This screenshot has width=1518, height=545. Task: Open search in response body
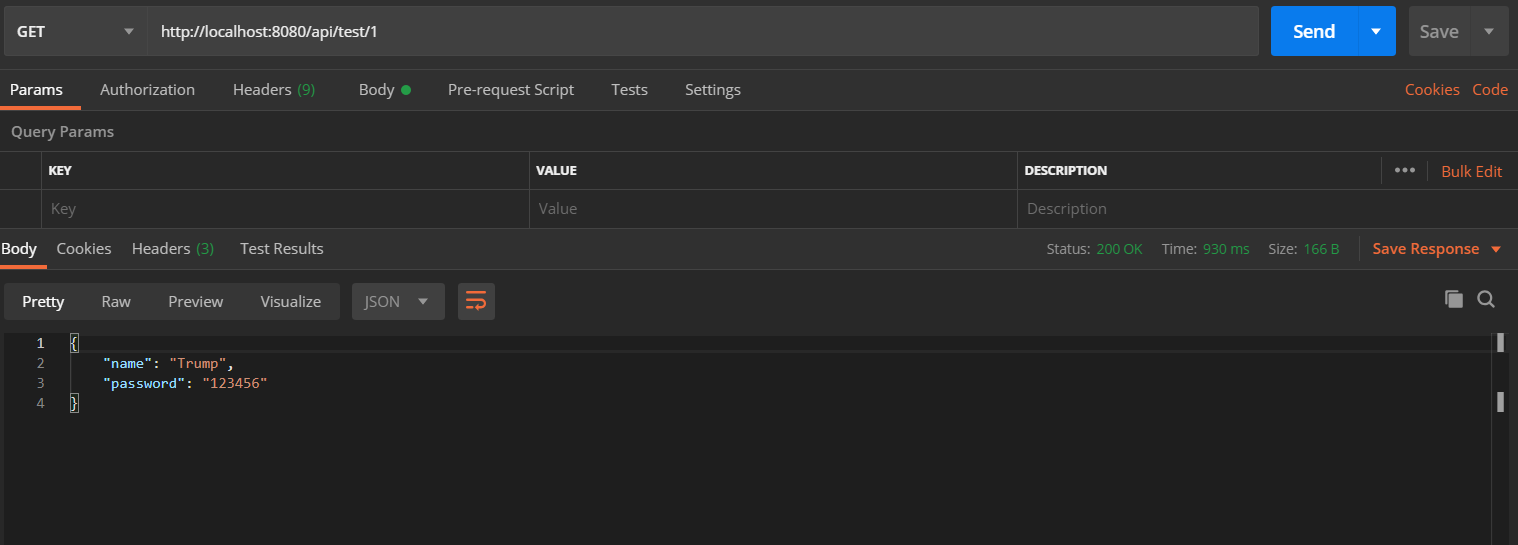click(x=1486, y=299)
